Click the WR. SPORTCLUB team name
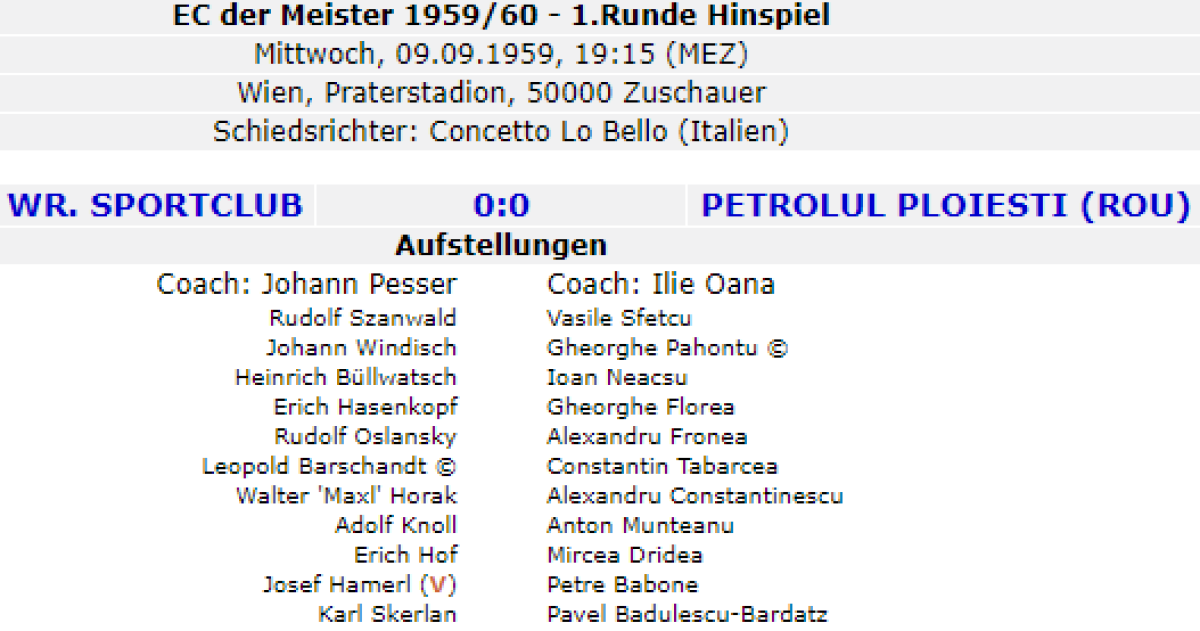Image resolution: width=1200 pixels, height=631 pixels. click(155, 205)
